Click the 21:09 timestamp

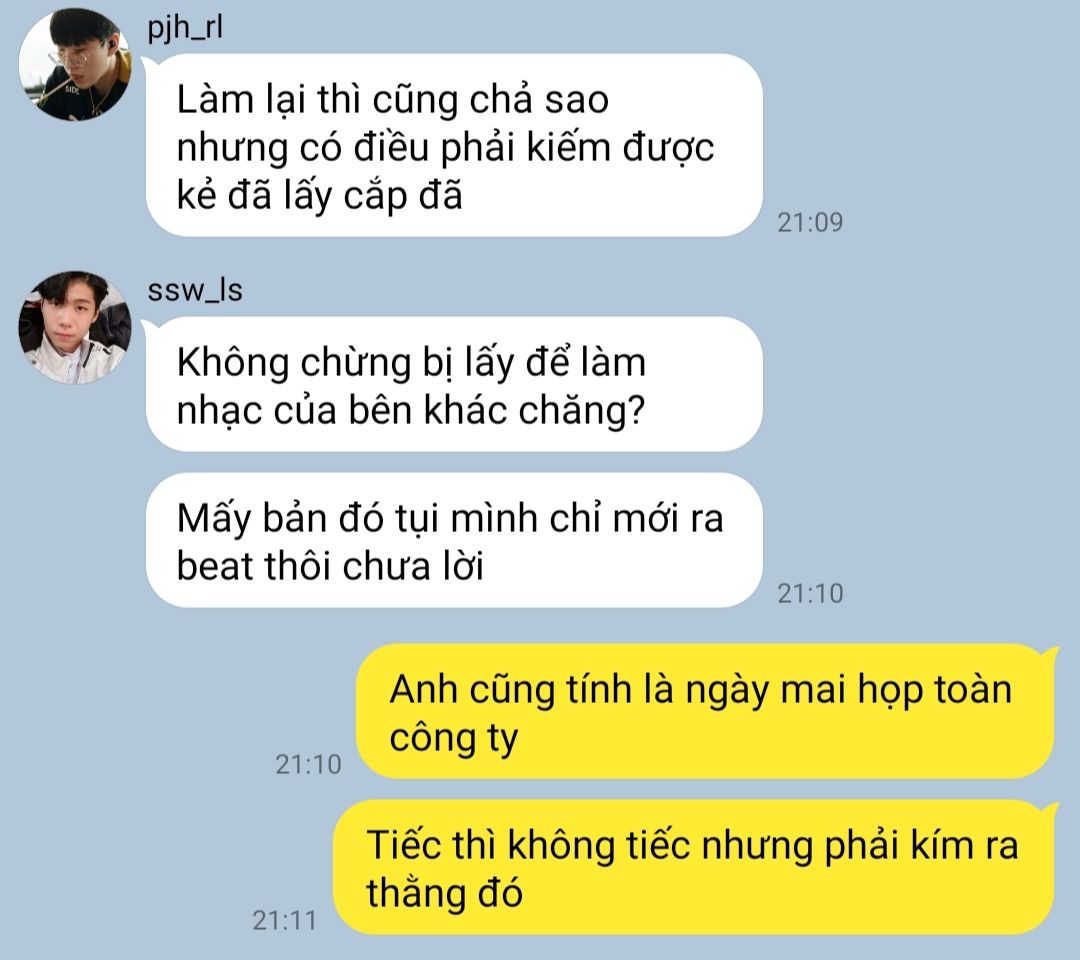pos(810,222)
